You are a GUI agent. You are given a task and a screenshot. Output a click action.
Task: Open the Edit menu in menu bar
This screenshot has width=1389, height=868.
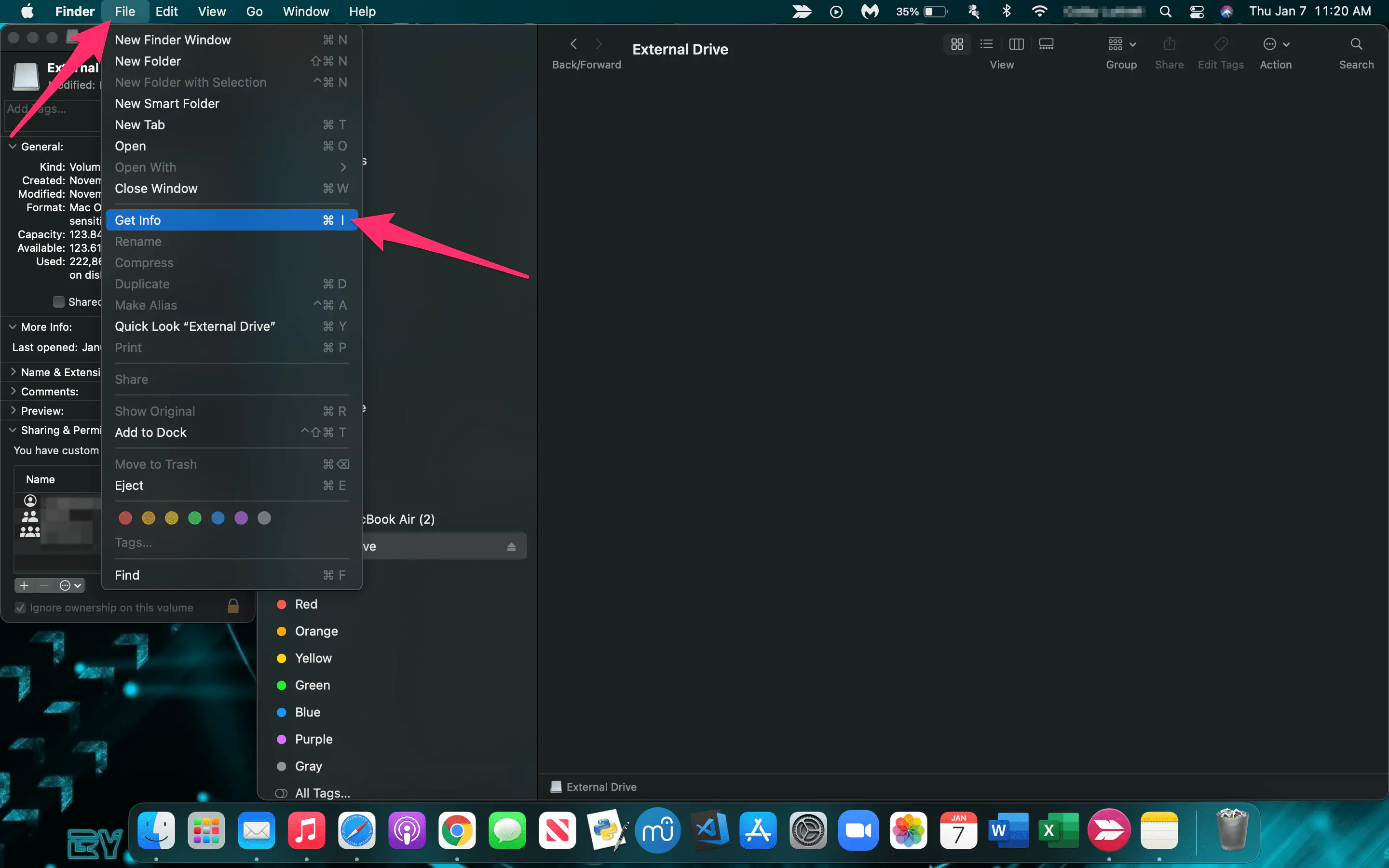(166, 12)
